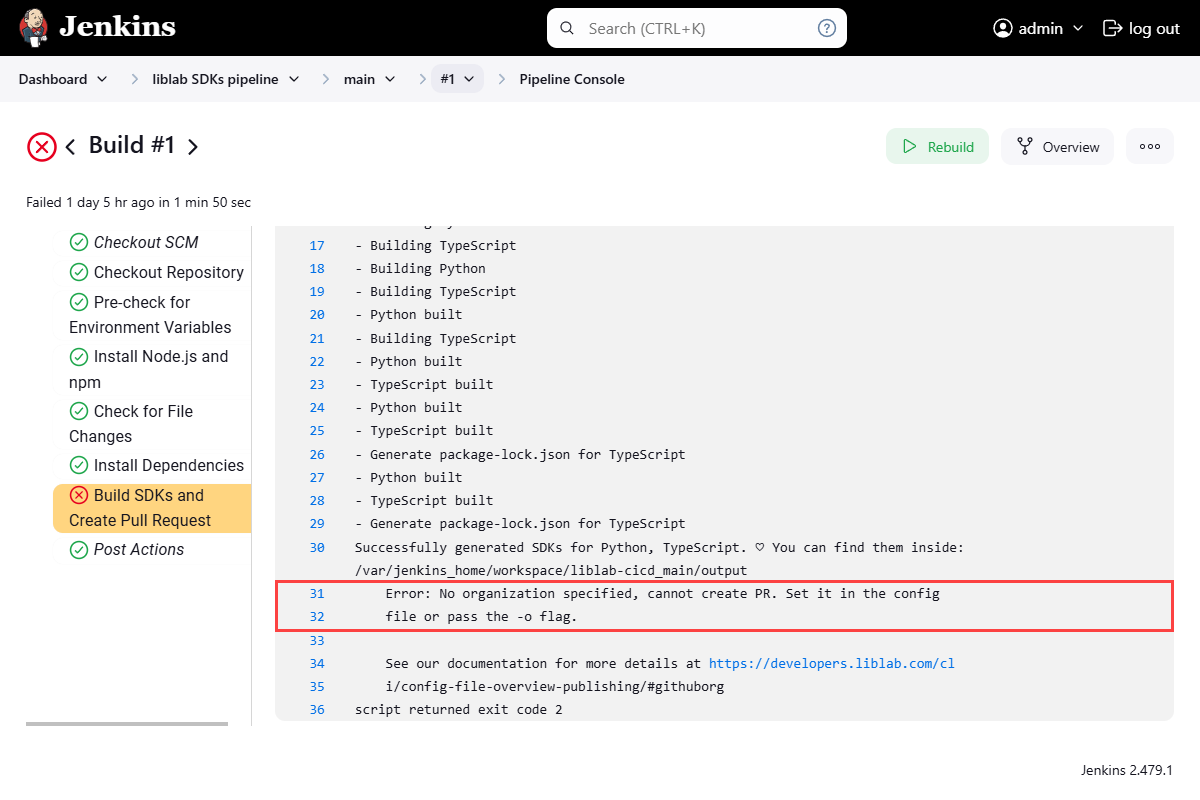Click the Rebuild button
Image resolution: width=1200 pixels, height=800 pixels.
click(937, 146)
